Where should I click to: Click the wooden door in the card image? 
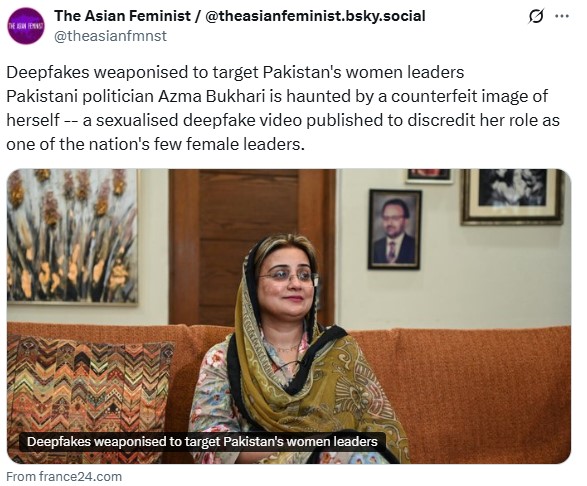[252, 247]
